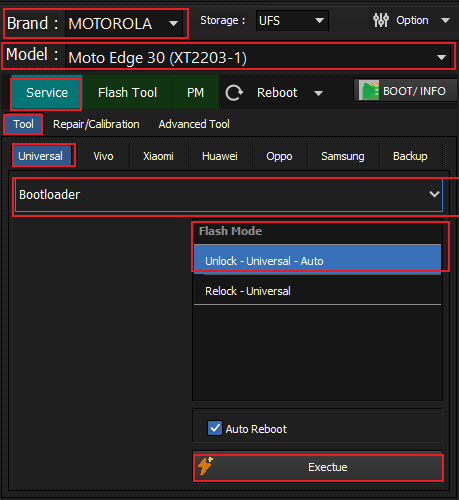The width and height of the screenshot is (459, 500).
Task: Switch to the Xiaomi tab
Action: point(158,156)
